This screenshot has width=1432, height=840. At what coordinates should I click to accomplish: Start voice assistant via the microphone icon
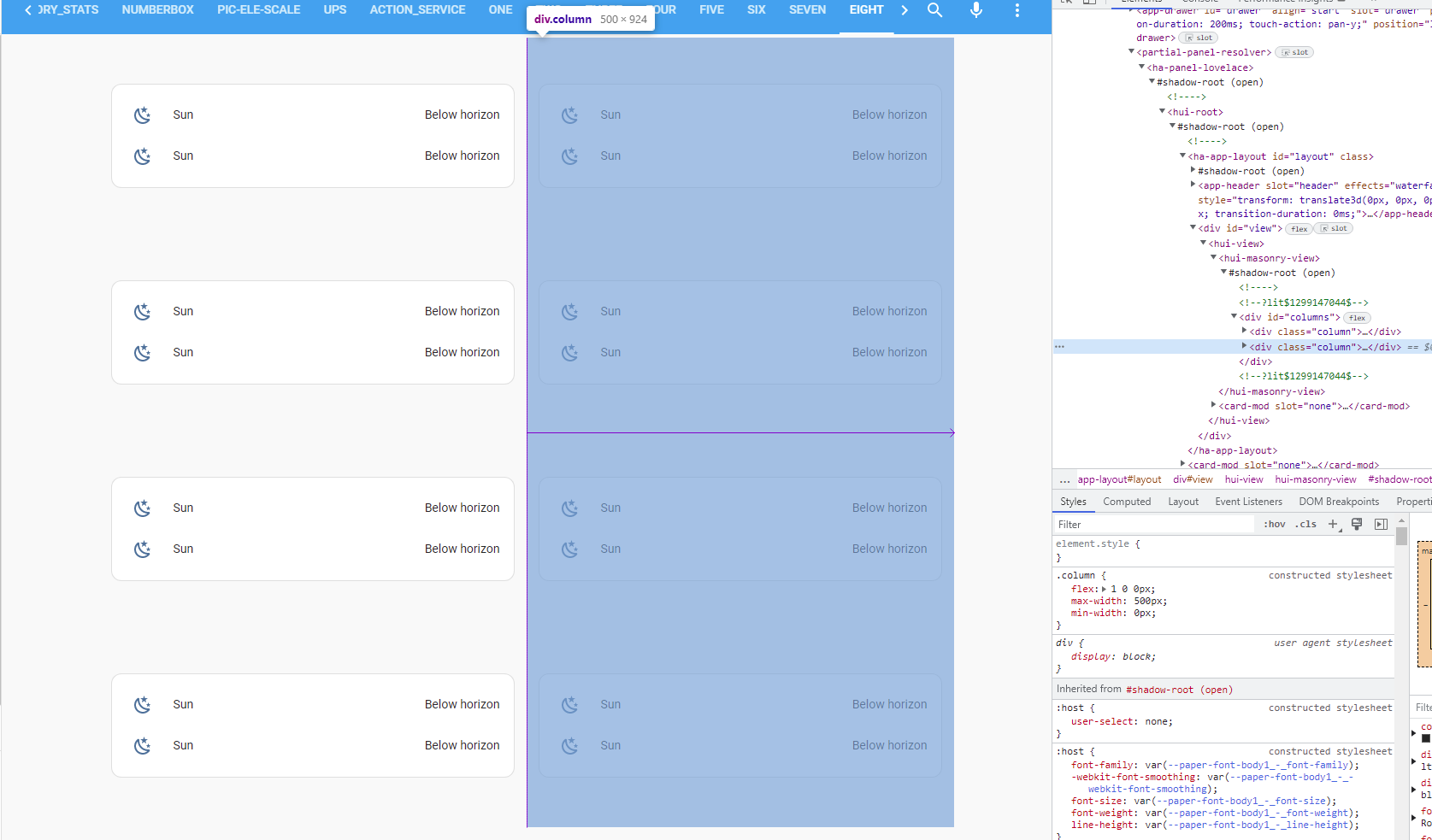click(975, 10)
